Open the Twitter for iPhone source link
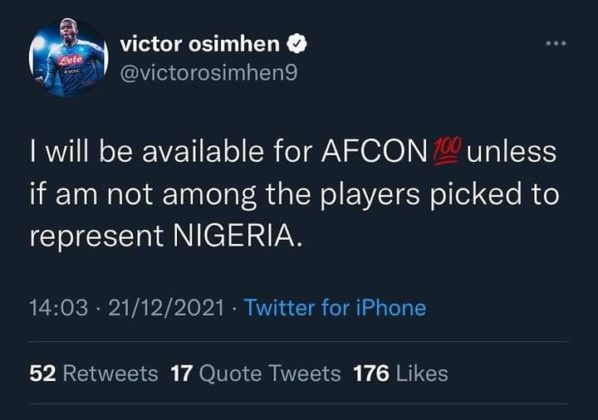 (x=335, y=307)
